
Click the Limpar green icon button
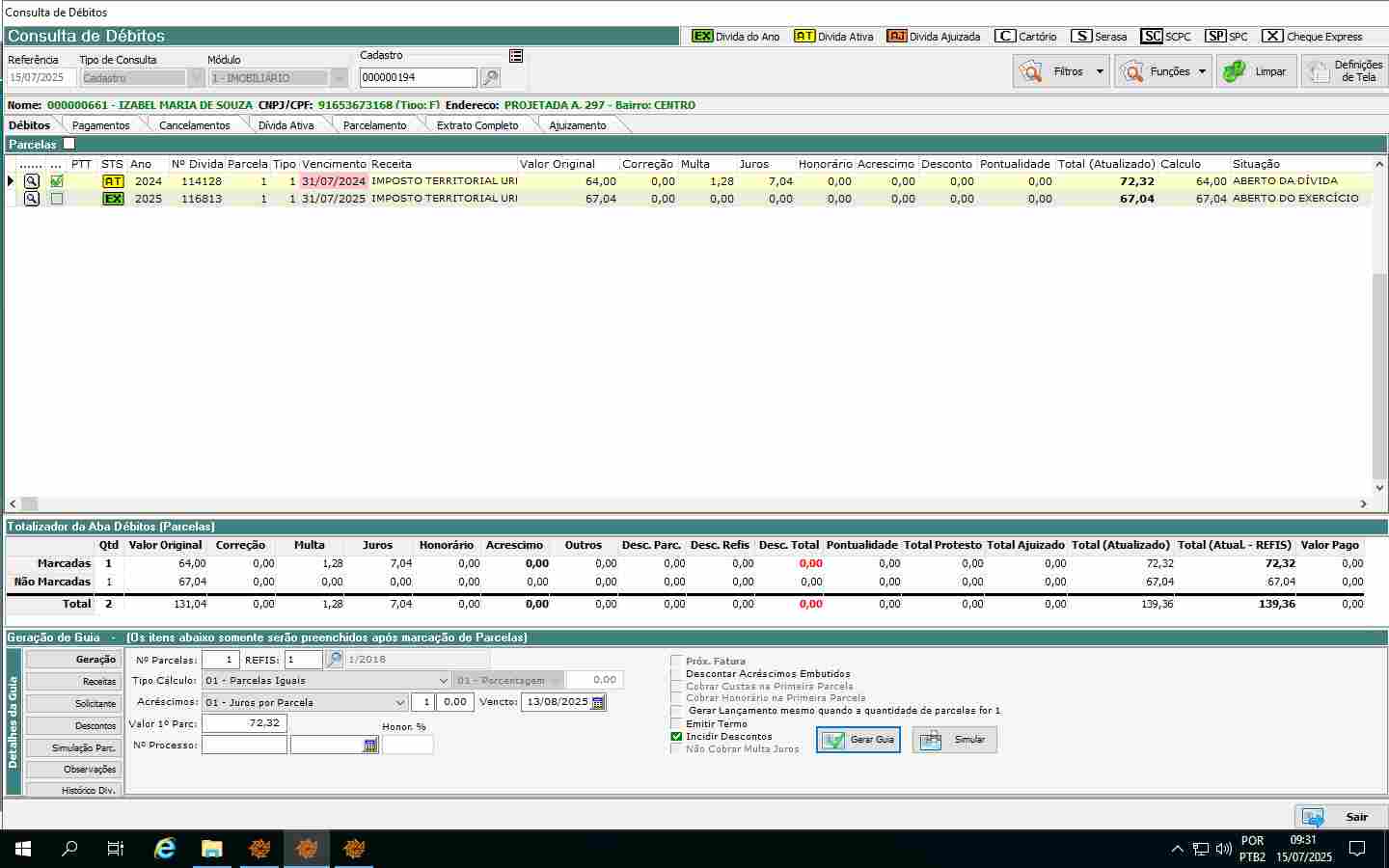point(1255,71)
